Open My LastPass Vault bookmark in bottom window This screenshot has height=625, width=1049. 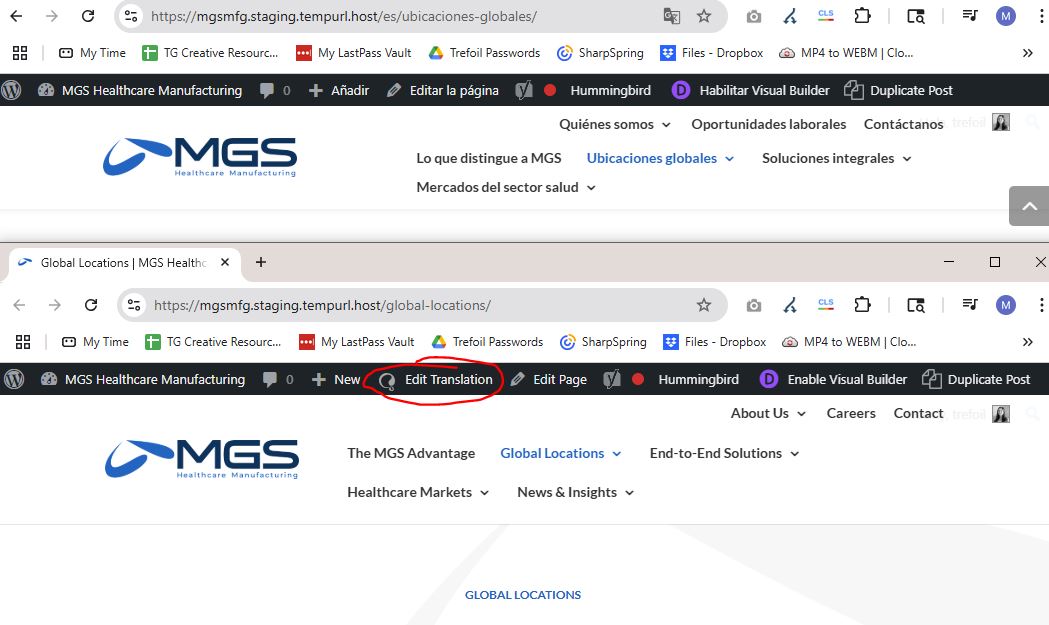[x=356, y=342]
